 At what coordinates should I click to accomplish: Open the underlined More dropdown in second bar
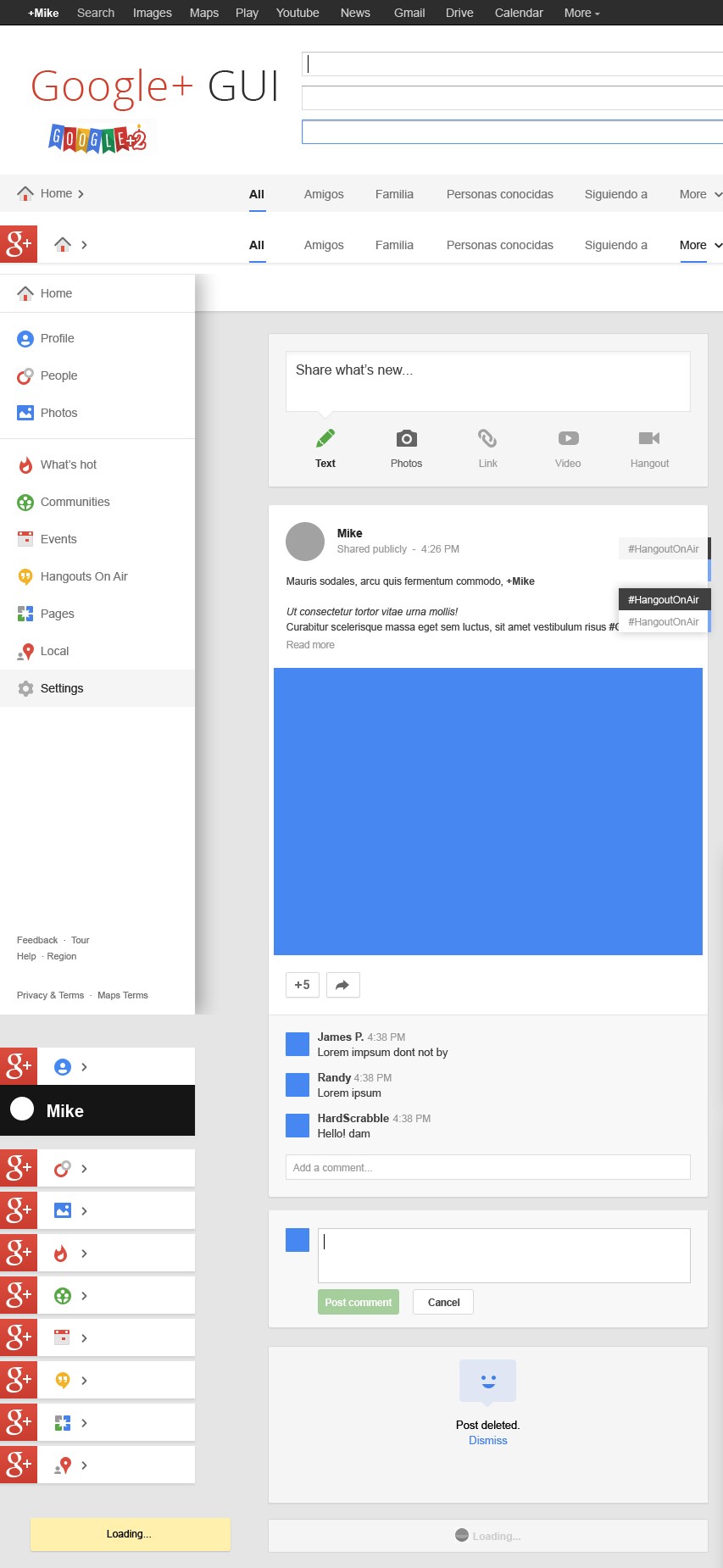click(x=701, y=245)
